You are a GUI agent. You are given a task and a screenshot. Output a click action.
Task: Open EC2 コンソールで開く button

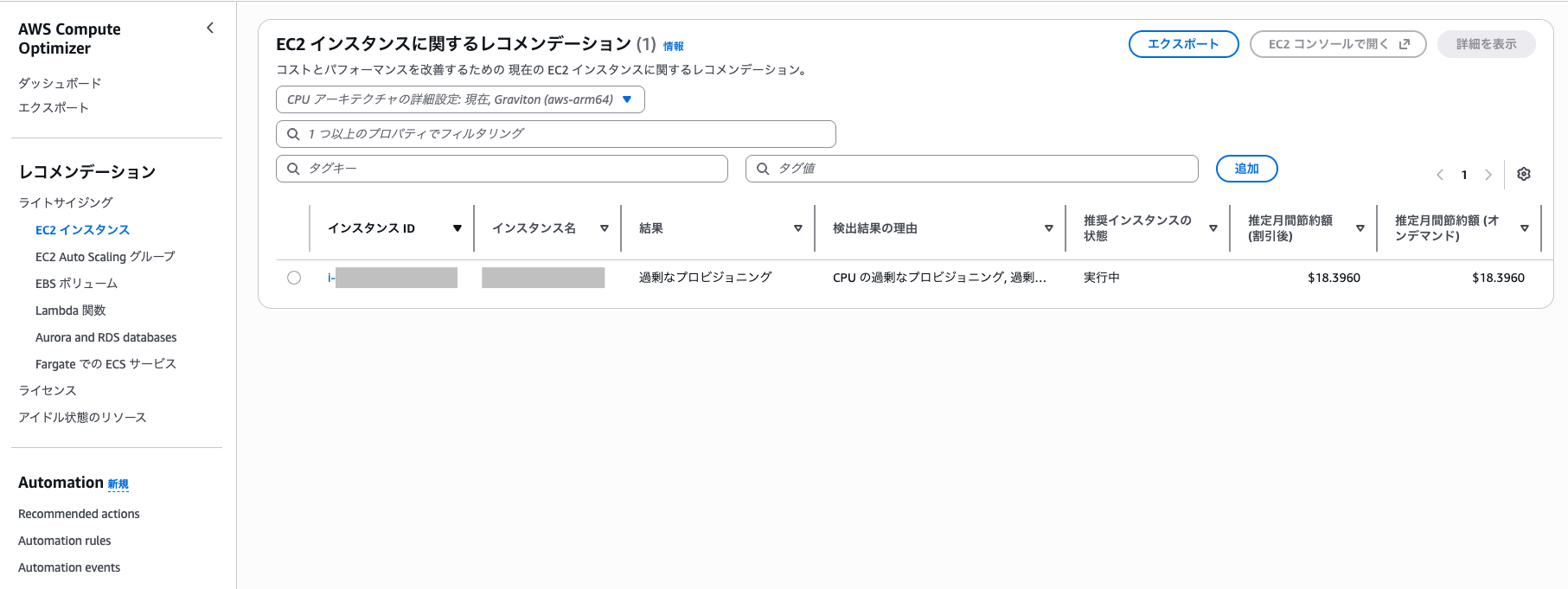click(x=1338, y=44)
